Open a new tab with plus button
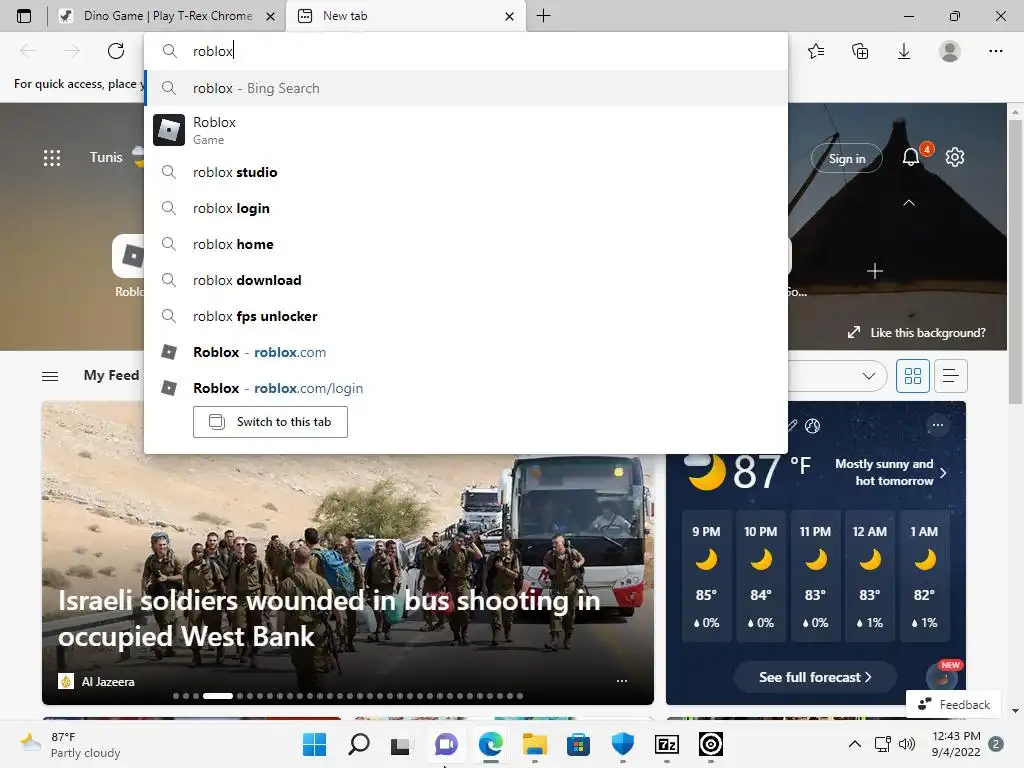Image resolution: width=1024 pixels, height=768 pixels. click(543, 16)
